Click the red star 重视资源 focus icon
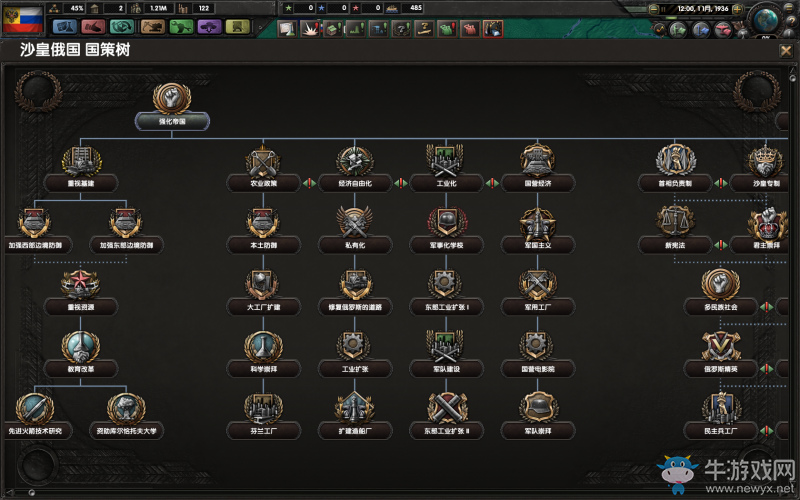 point(81,284)
